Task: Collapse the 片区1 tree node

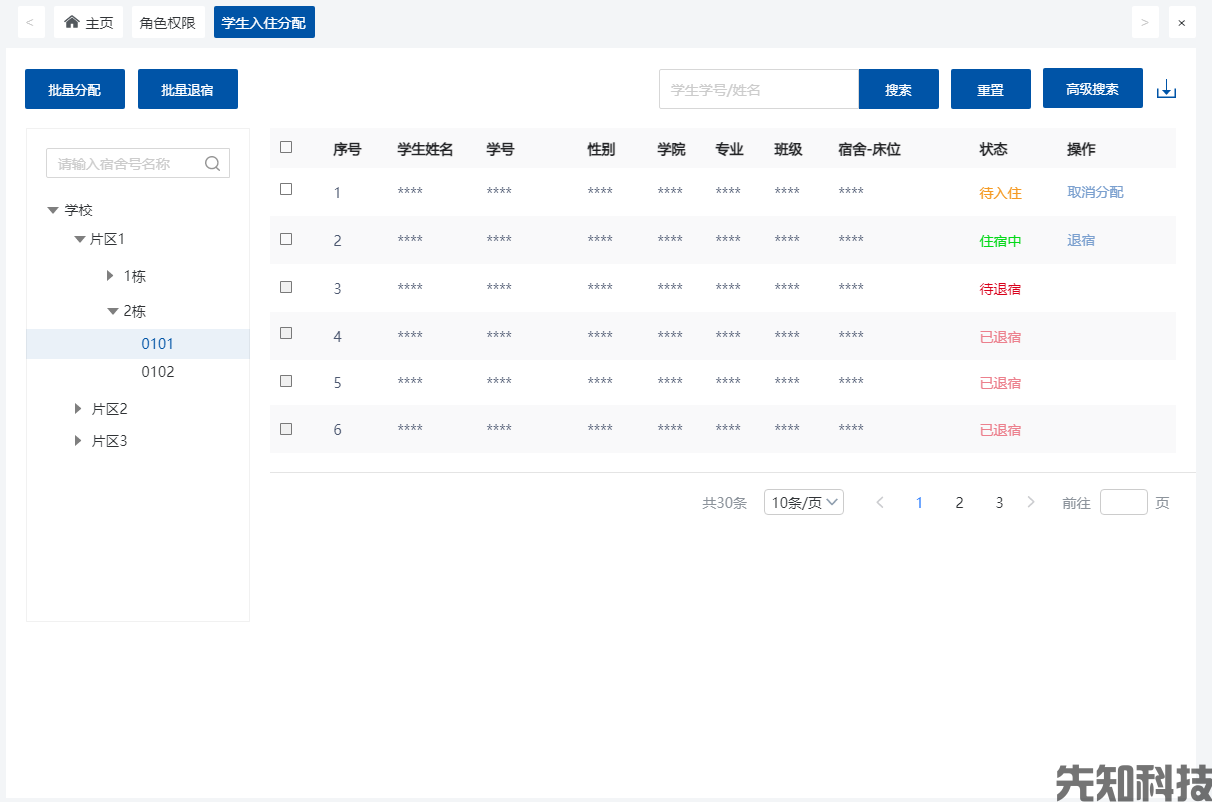Action: (80, 239)
